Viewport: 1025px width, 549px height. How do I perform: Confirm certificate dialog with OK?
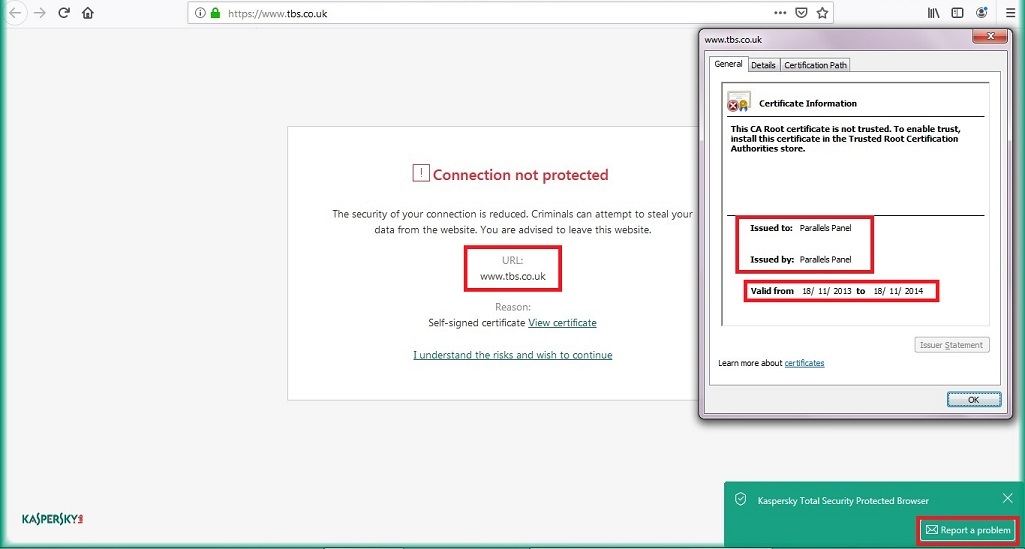(973, 399)
